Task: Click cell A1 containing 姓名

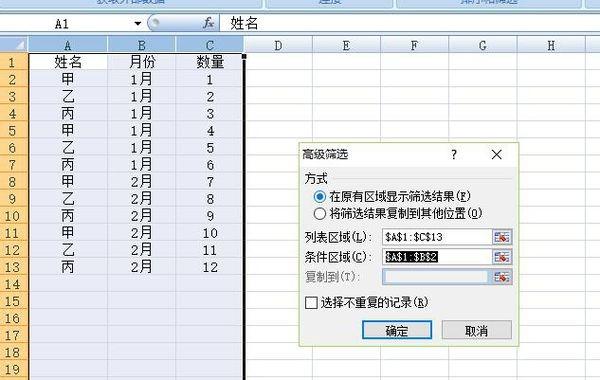Action: (68, 62)
